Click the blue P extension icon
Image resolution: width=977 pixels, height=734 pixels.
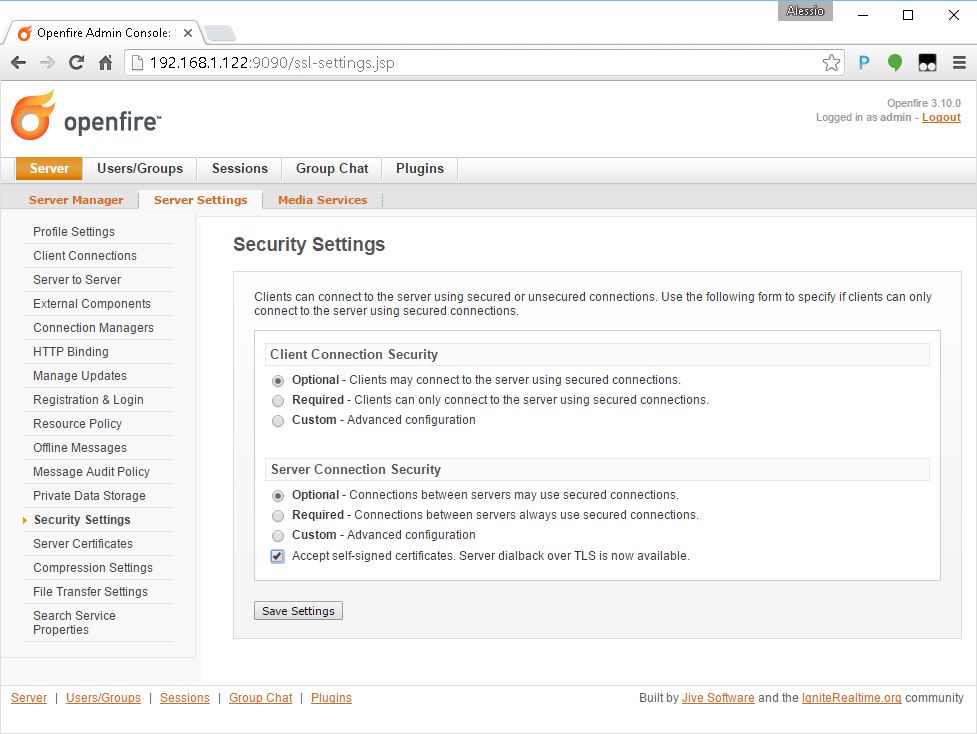[x=864, y=63]
